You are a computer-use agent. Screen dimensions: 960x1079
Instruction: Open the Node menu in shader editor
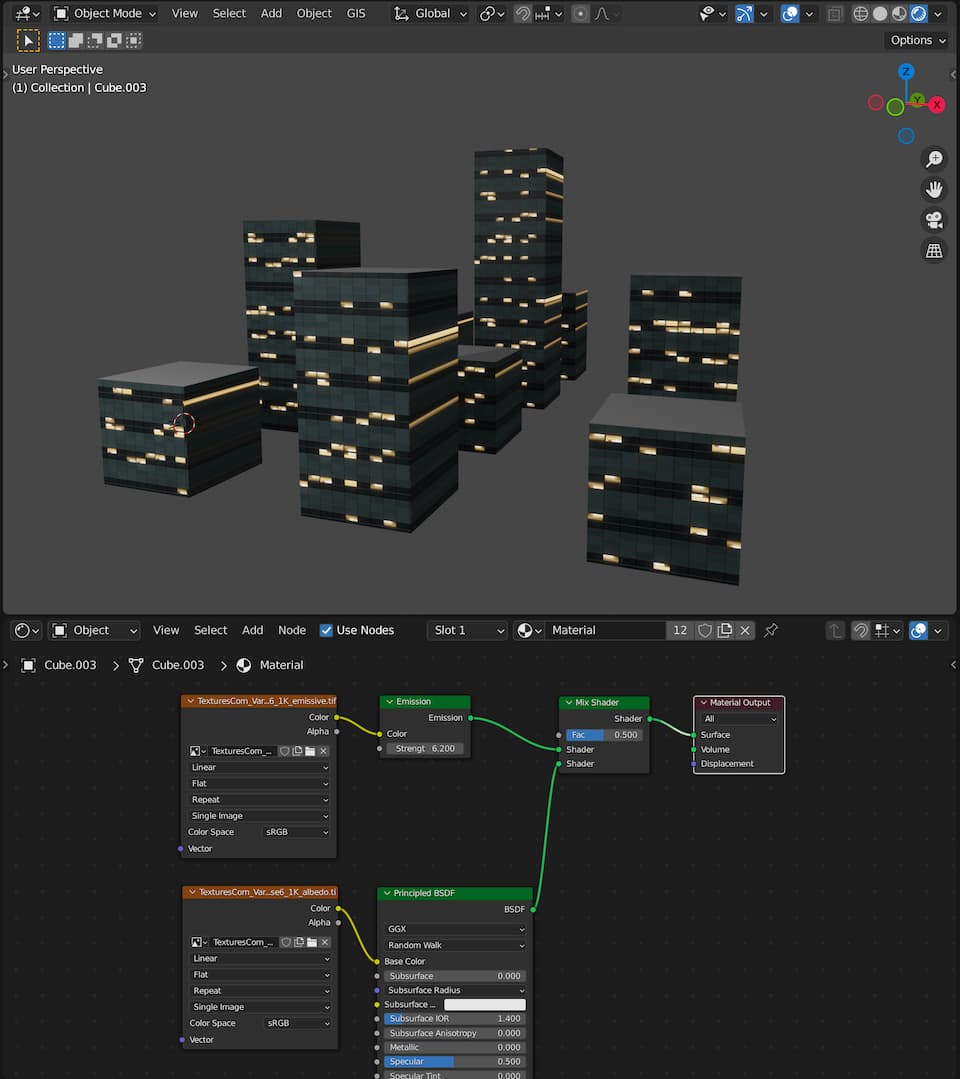tap(292, 630)
